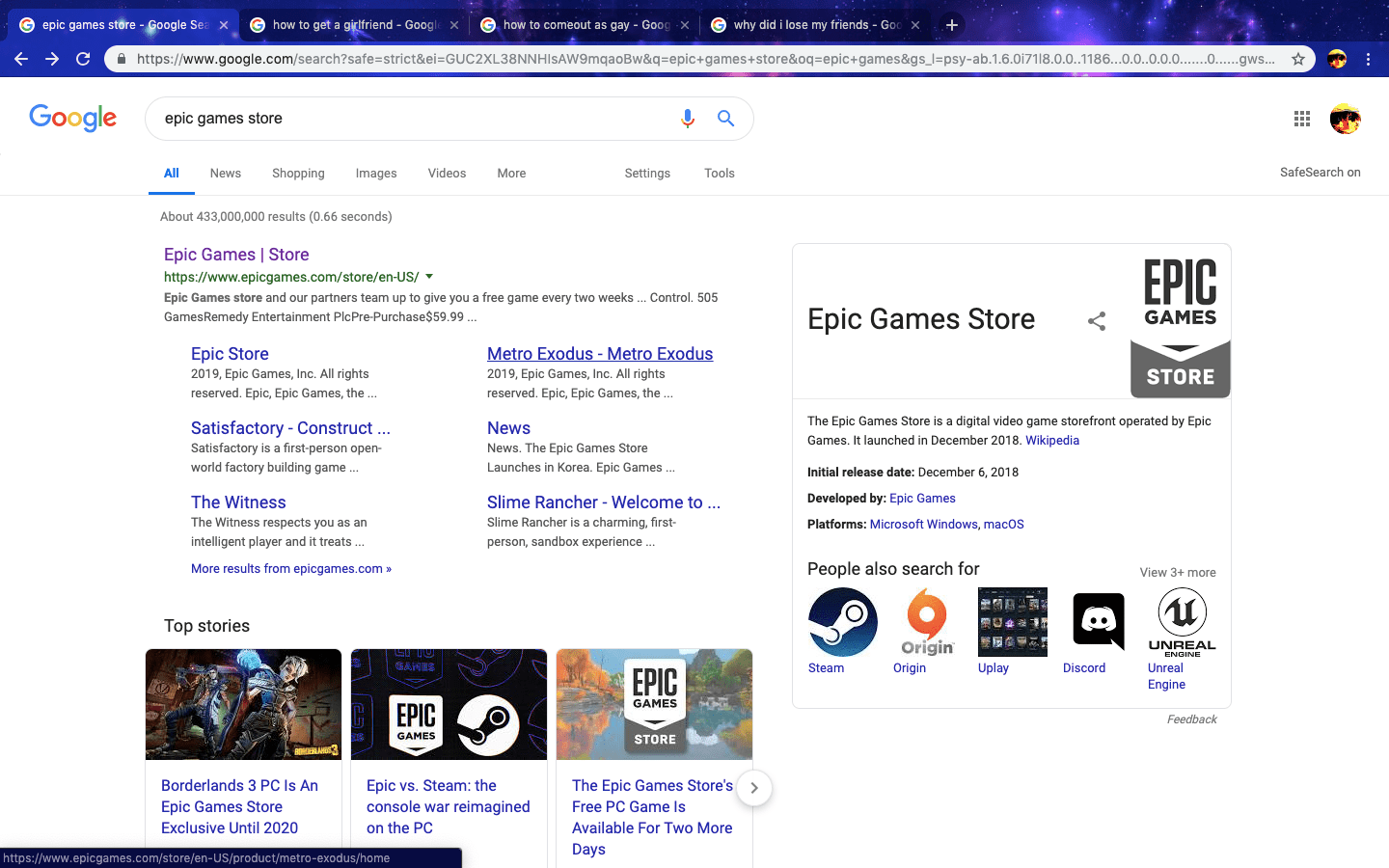Open the 'Epic Store' sitelink
The width and height of the screenshot is (1389, 868).
tap(230, 354)
